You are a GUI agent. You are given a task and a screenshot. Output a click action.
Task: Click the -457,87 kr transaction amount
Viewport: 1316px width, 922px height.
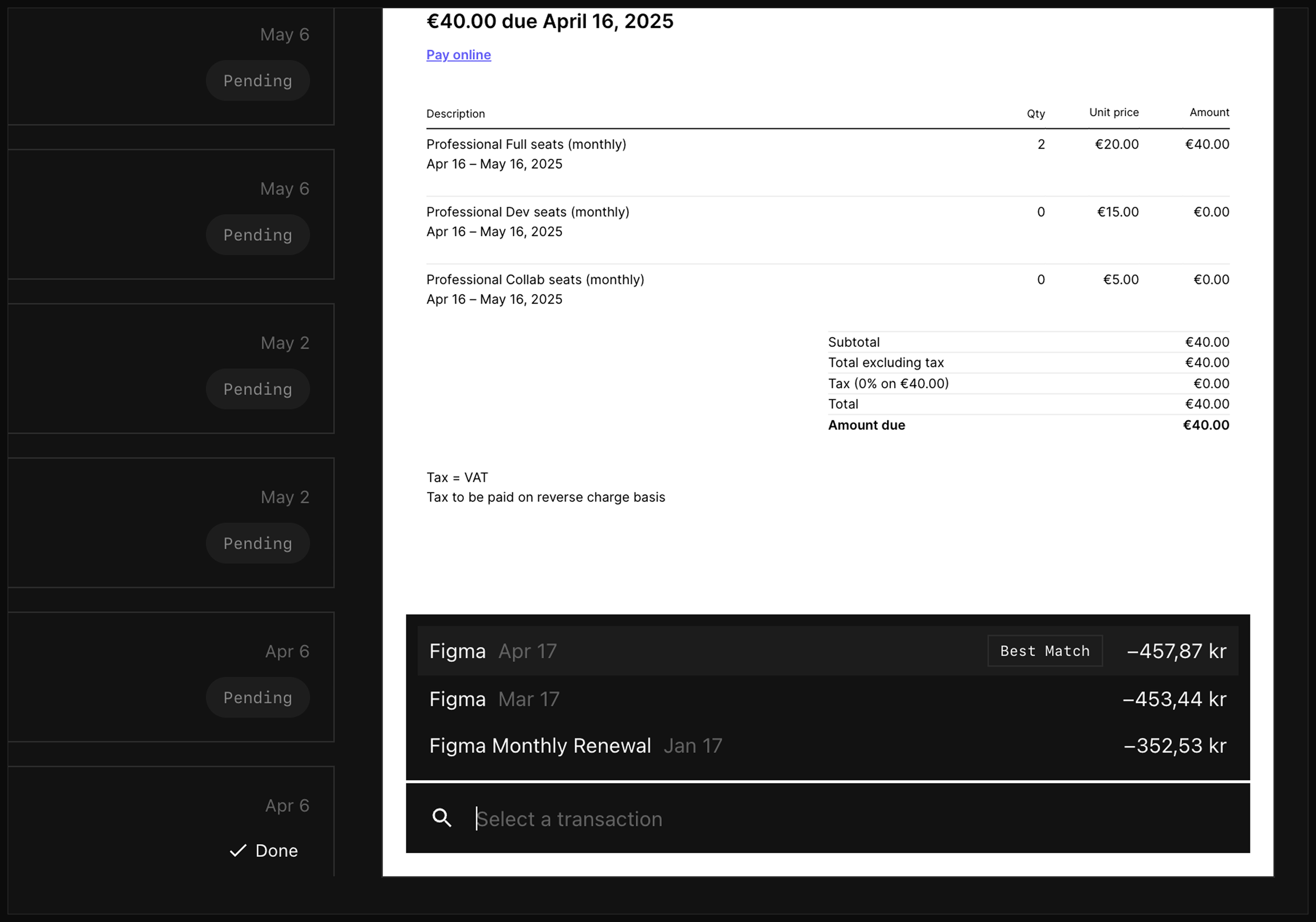[1176, 651]
